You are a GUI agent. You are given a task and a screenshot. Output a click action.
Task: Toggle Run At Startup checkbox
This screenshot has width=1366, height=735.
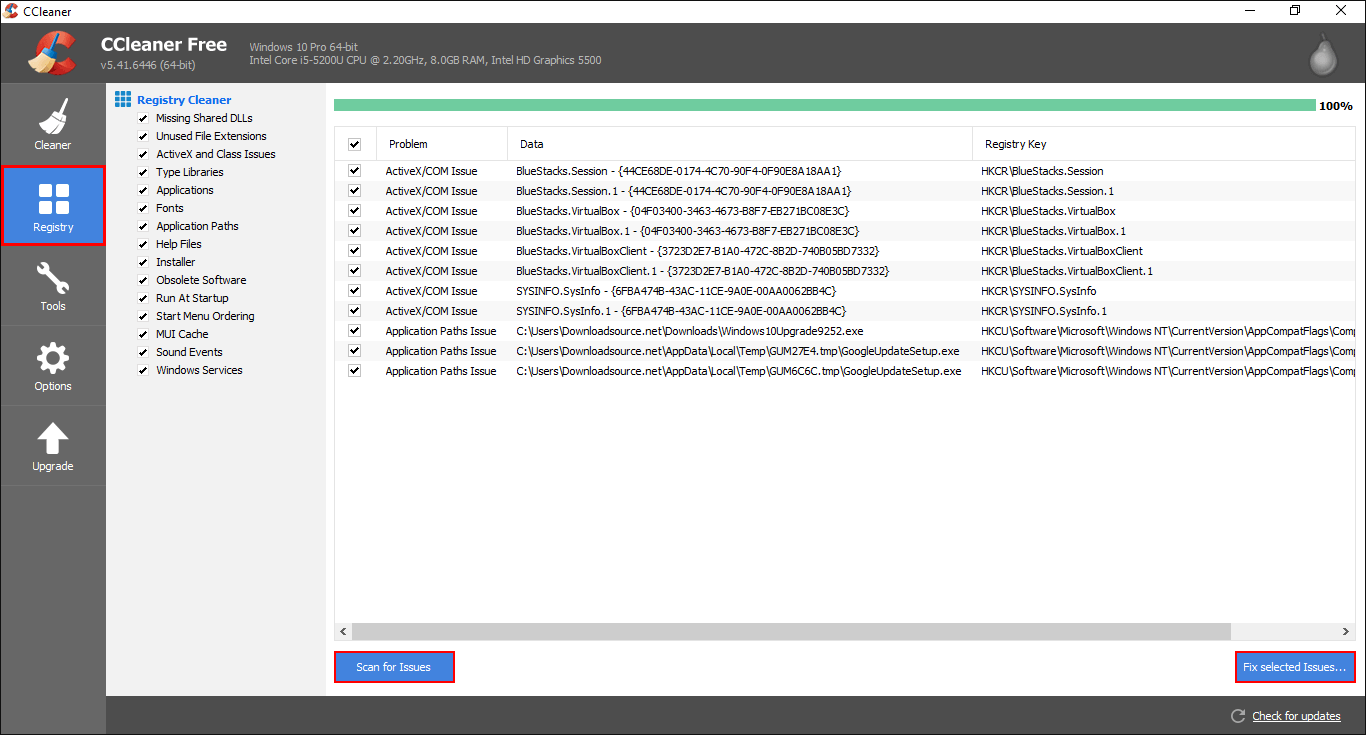(143, 298)
